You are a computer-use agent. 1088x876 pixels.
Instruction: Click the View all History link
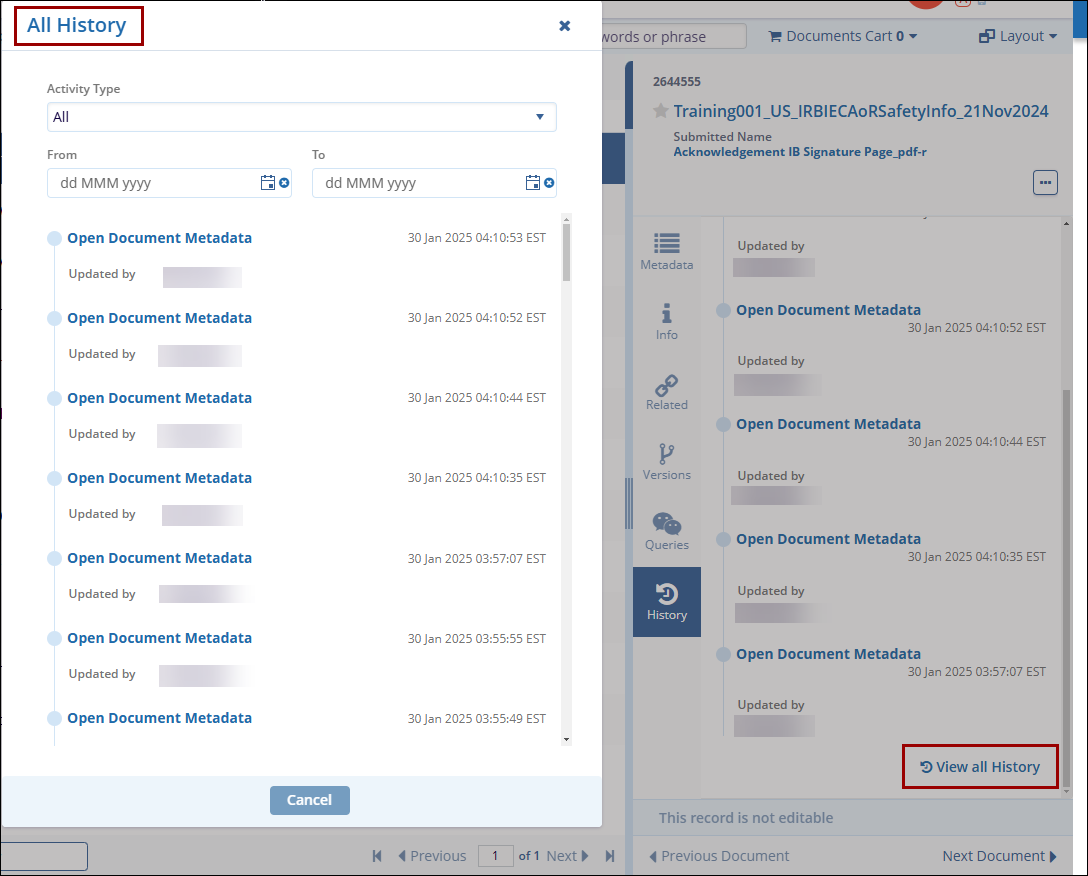(980, 767)
